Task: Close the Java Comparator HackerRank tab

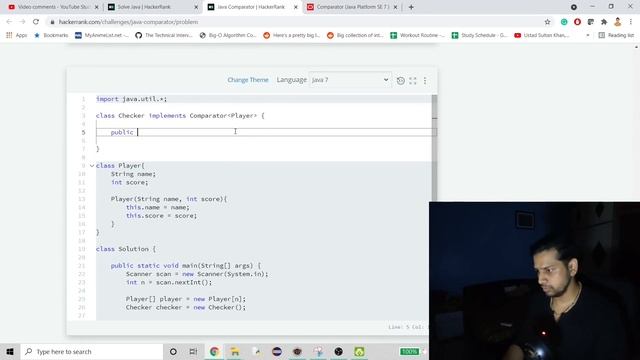Action: [x=296, y=7]
